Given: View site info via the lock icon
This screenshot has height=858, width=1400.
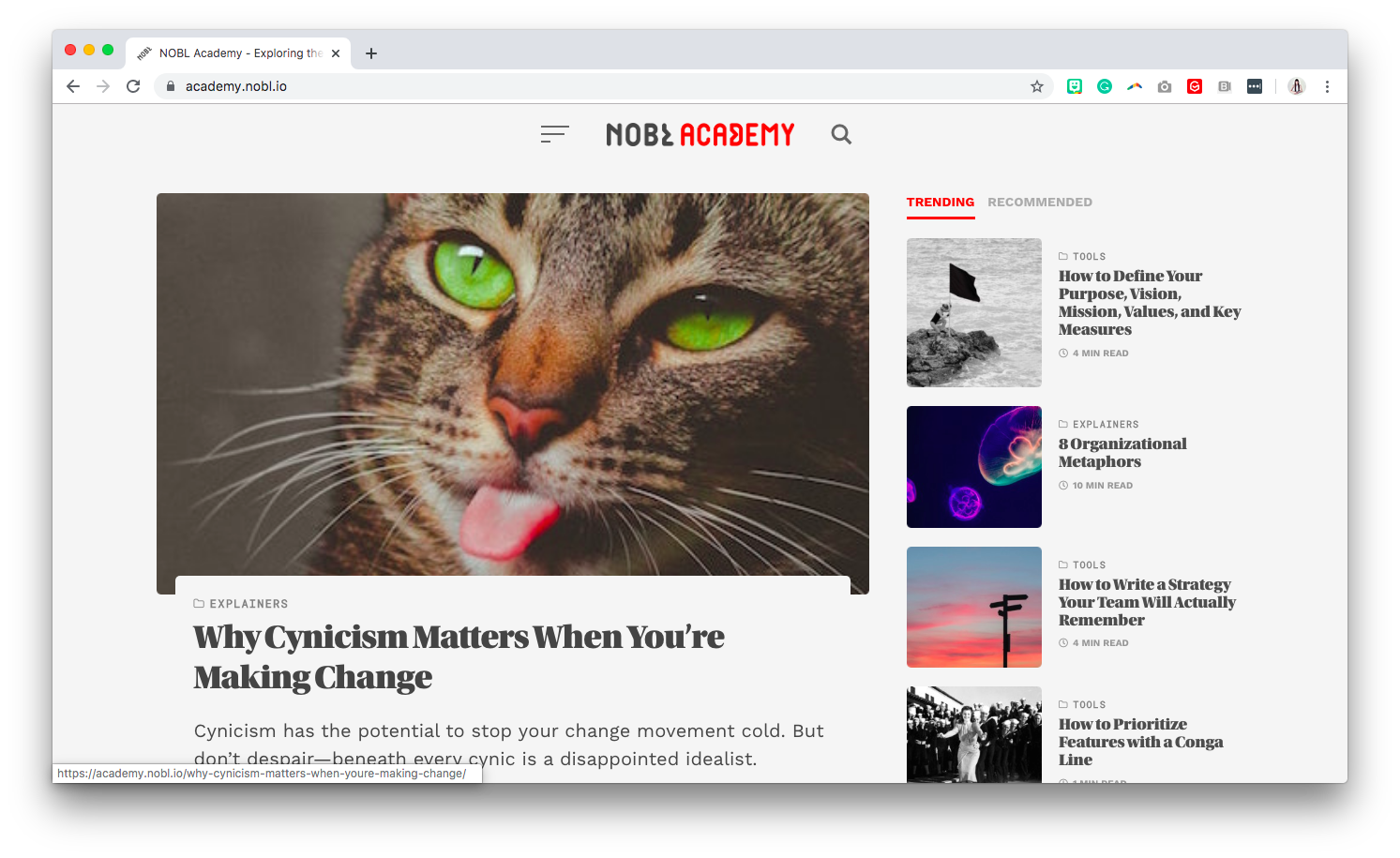Looking at the screenshot, I should 171,86.
